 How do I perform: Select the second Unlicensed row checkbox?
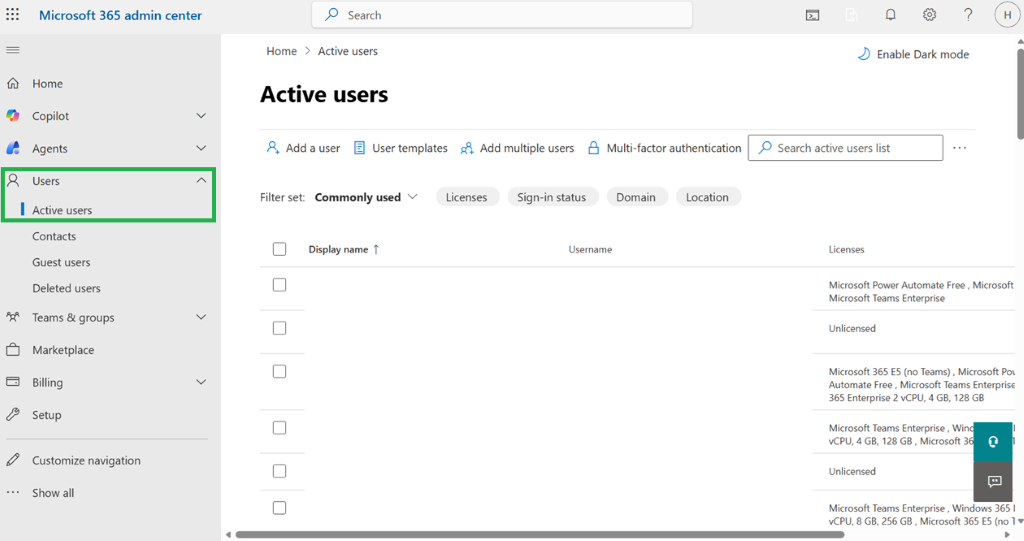(x=280, y=471)
